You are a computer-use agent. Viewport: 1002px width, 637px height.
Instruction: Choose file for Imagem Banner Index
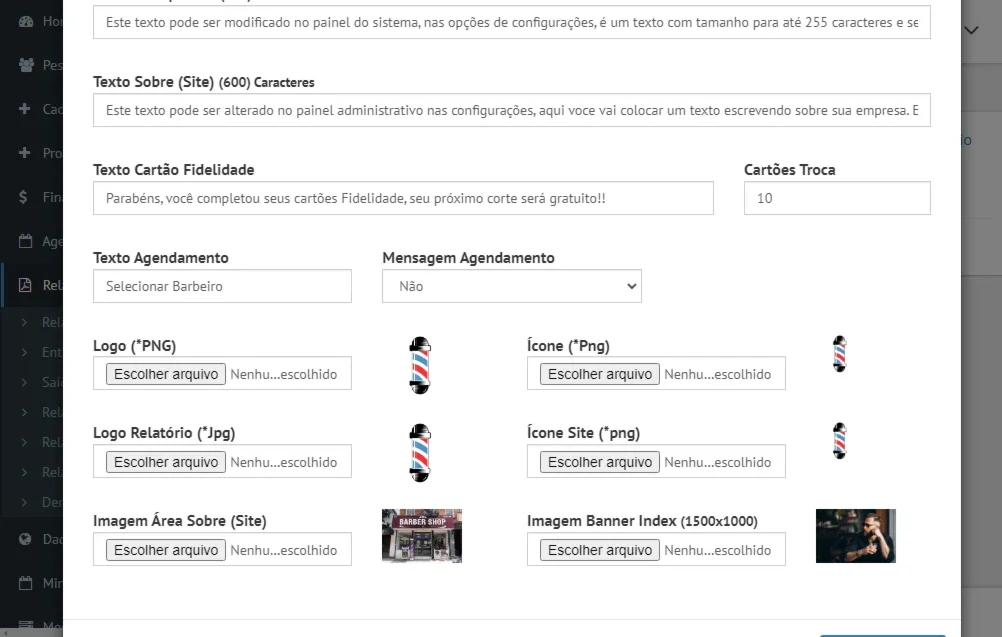tap(599, 550)
